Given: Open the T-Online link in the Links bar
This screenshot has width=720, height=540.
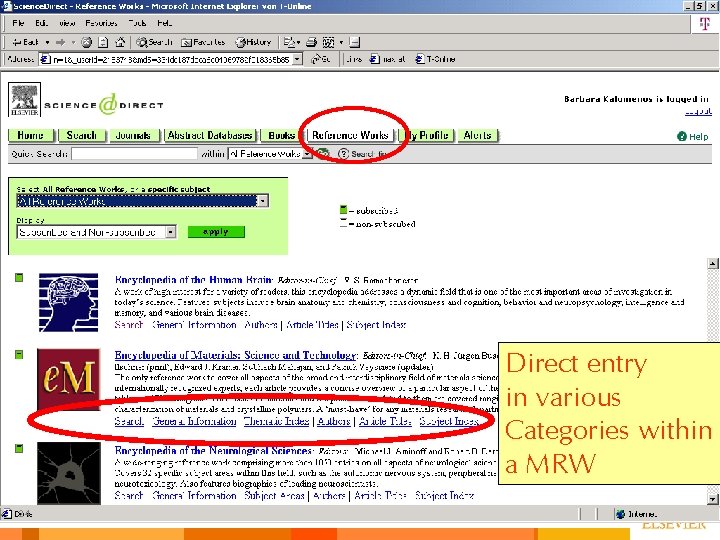Looking at the screenshot, I should point(435,59).
